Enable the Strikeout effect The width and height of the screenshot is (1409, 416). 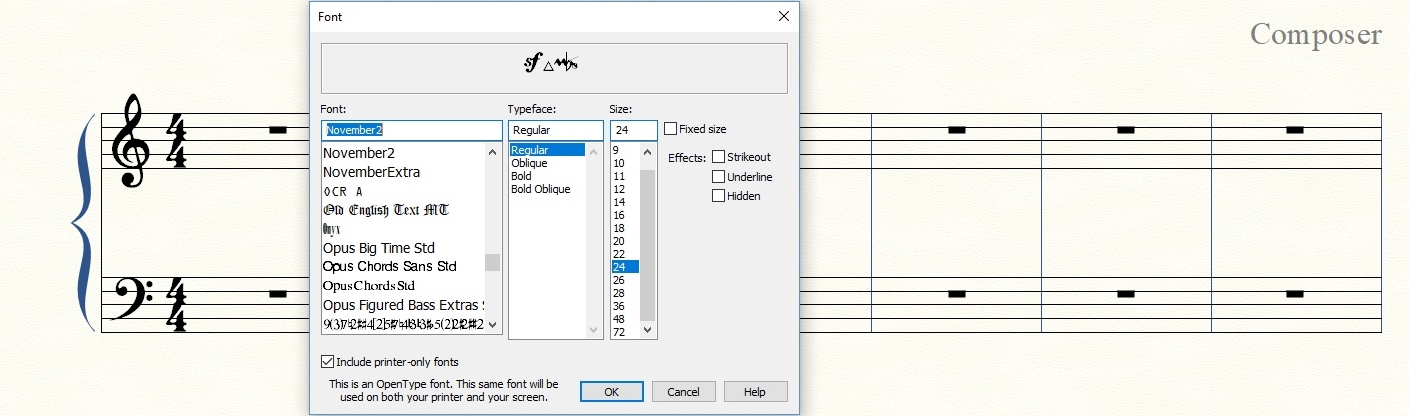tap(718, 157)
